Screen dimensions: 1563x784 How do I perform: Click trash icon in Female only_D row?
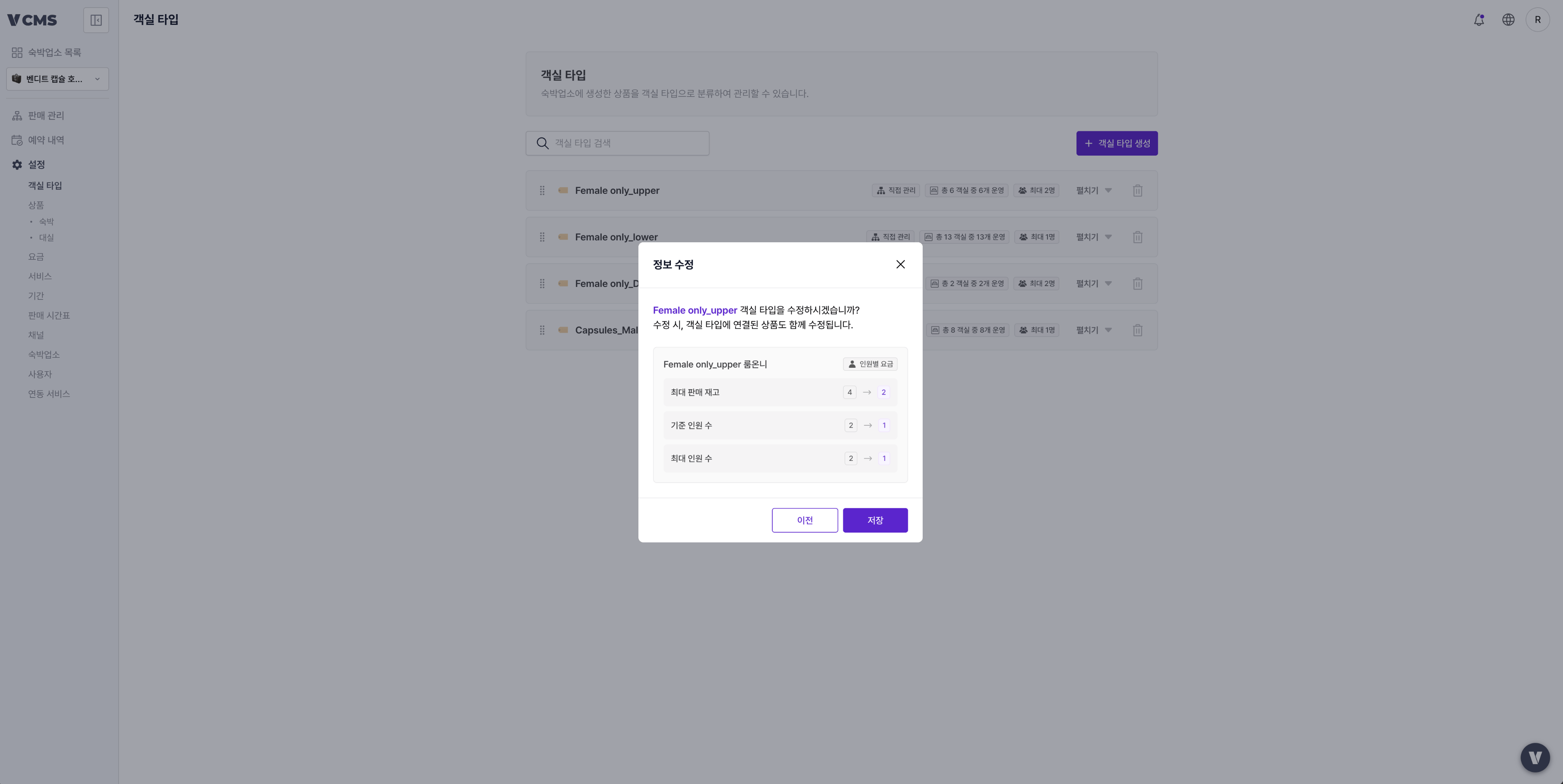point(1138,284)
